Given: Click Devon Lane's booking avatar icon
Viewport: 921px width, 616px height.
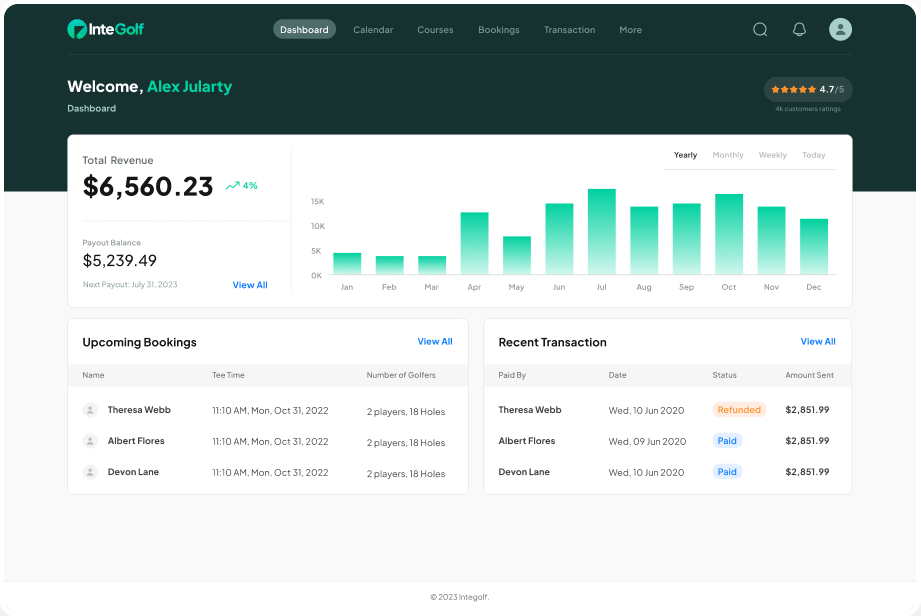Looking at the screenshot, I should (90, 472).
